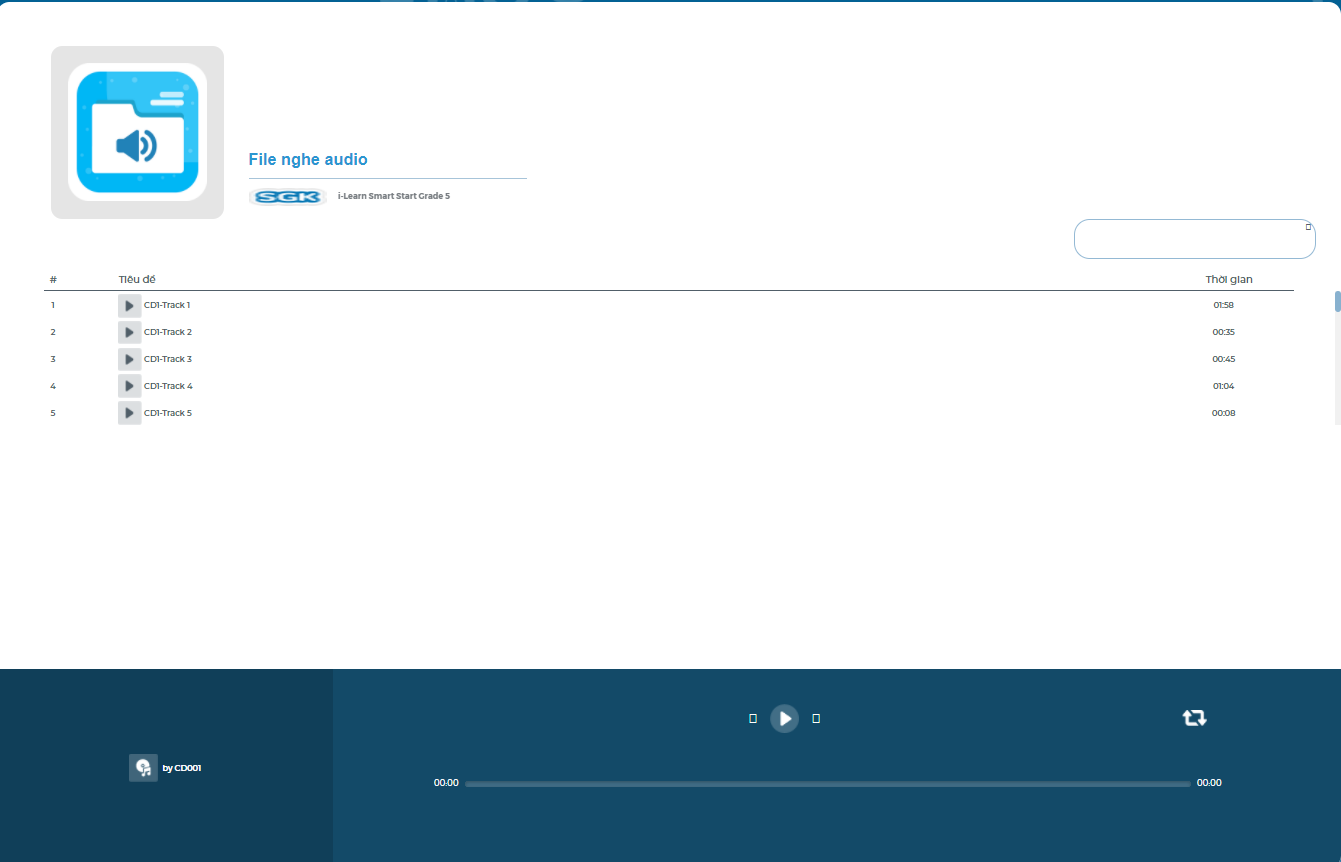
Task: Select the CD1-Track 4 title text
Action: point(168,386)
